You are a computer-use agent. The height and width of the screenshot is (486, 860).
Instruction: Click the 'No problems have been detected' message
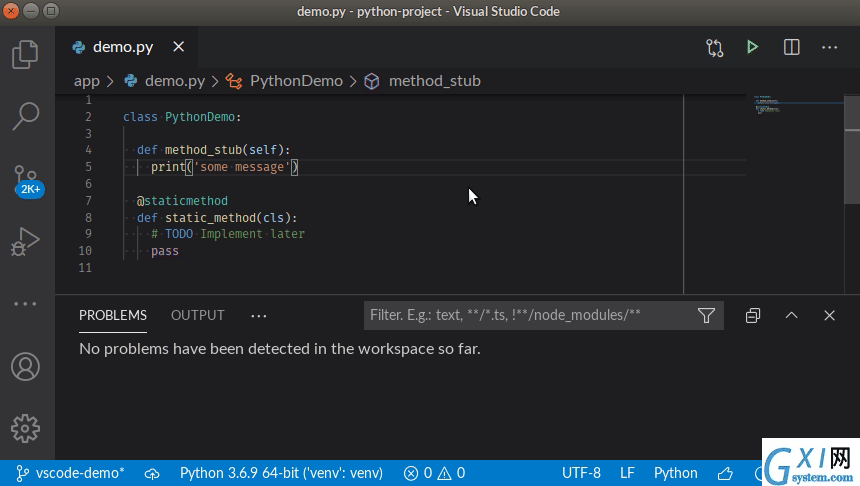[x=280, y=349]
